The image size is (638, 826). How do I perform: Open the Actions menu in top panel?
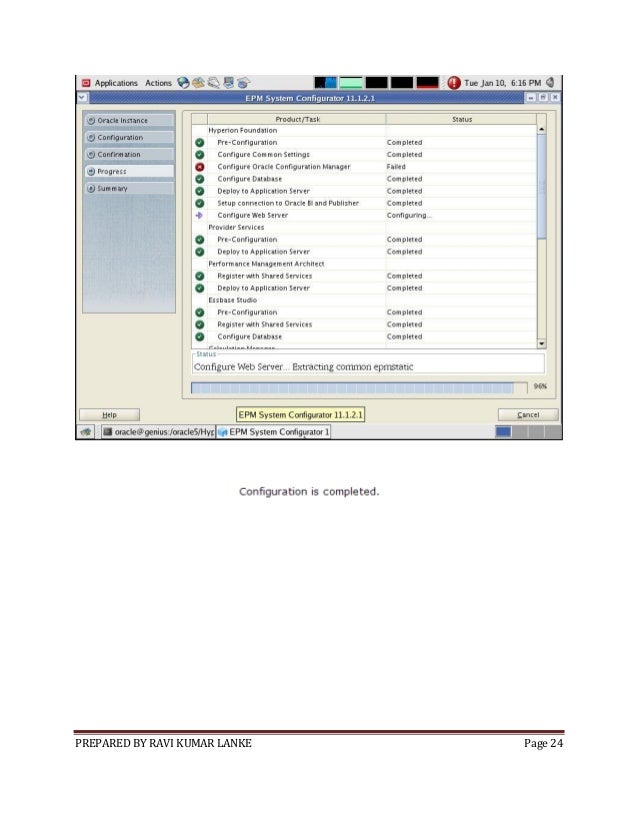[x=158, y=83]
